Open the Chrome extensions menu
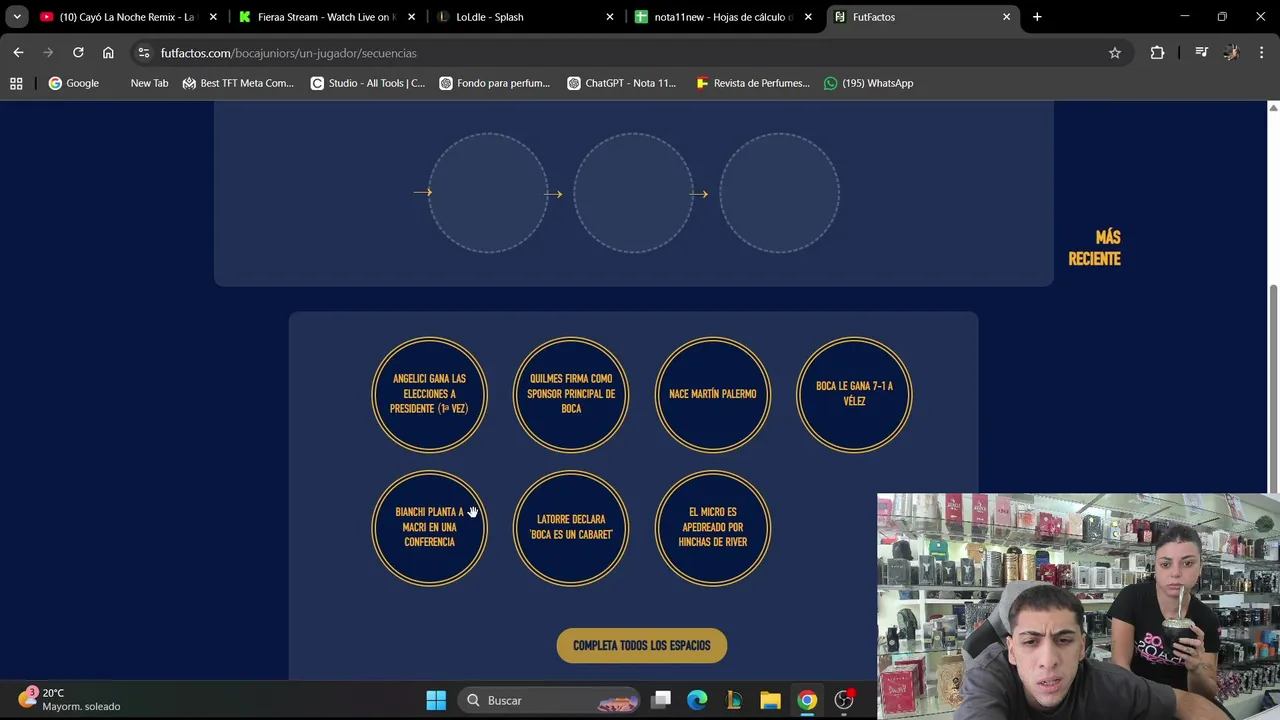Viewport: 1280px width, 720px height. tap(1157, 53)
